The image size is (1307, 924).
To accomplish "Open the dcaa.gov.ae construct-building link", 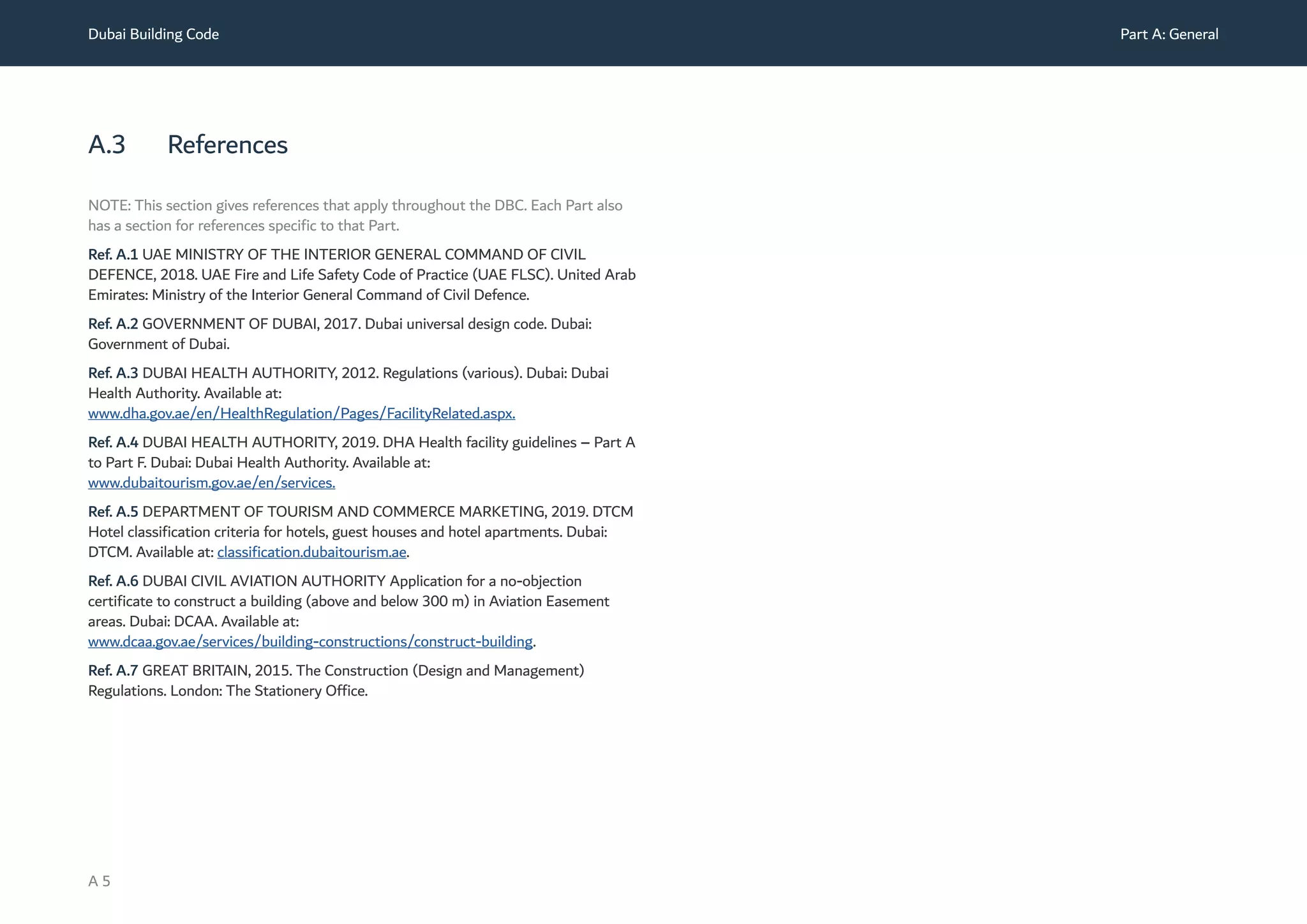I will click(x=310, y=642).
